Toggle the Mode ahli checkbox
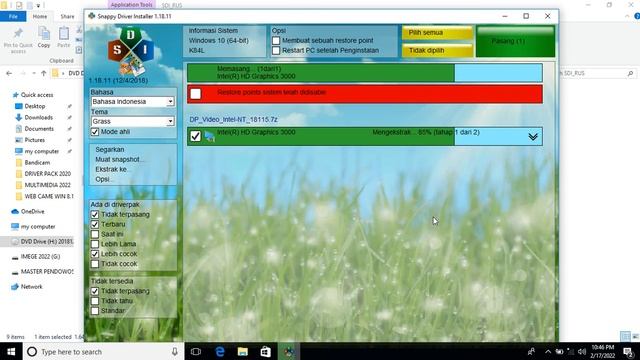Image resolution: width=640 pixels, height=360 pixels. [95, 132]
